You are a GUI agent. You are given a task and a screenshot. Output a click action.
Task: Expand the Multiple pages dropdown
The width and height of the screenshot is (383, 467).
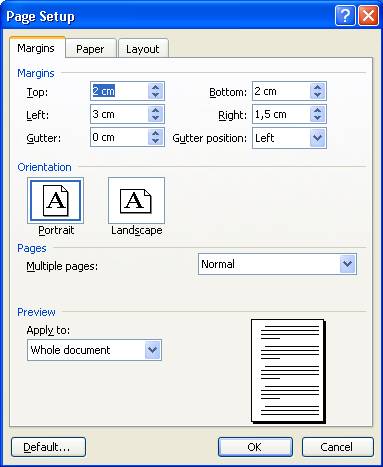point(347,264)
